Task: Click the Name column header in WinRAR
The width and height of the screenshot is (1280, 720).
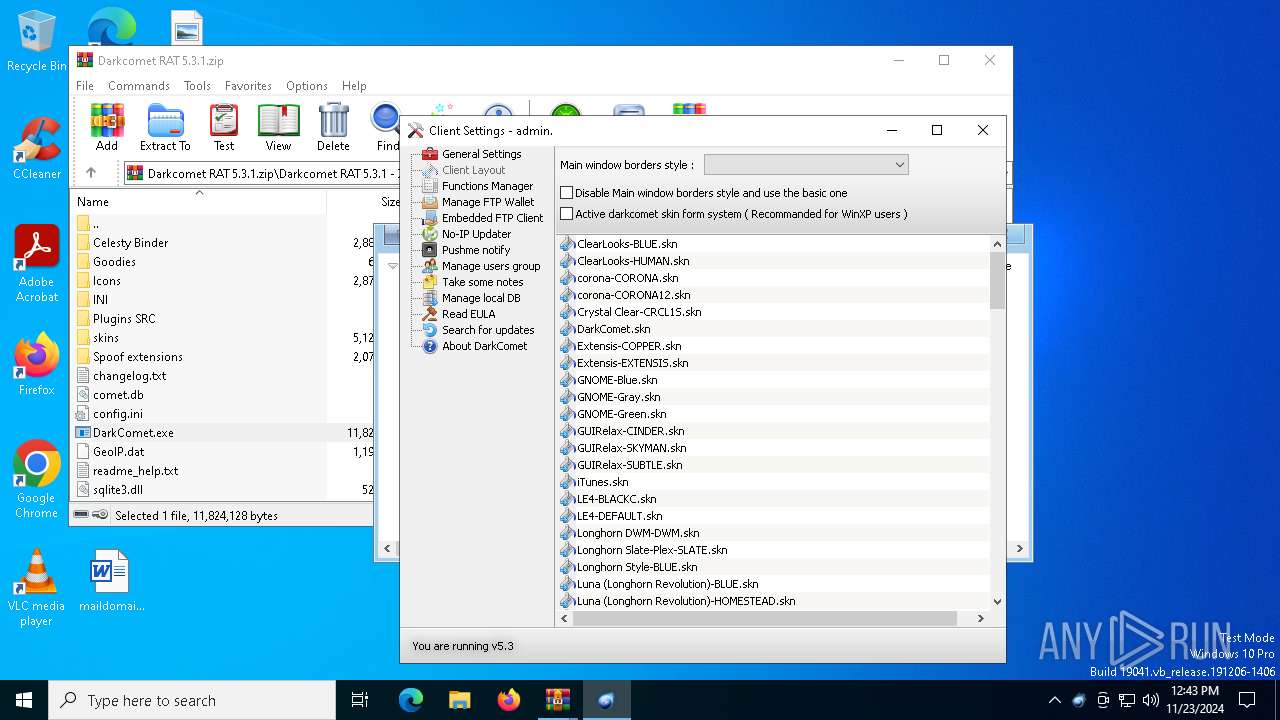Action: point(199,201)
